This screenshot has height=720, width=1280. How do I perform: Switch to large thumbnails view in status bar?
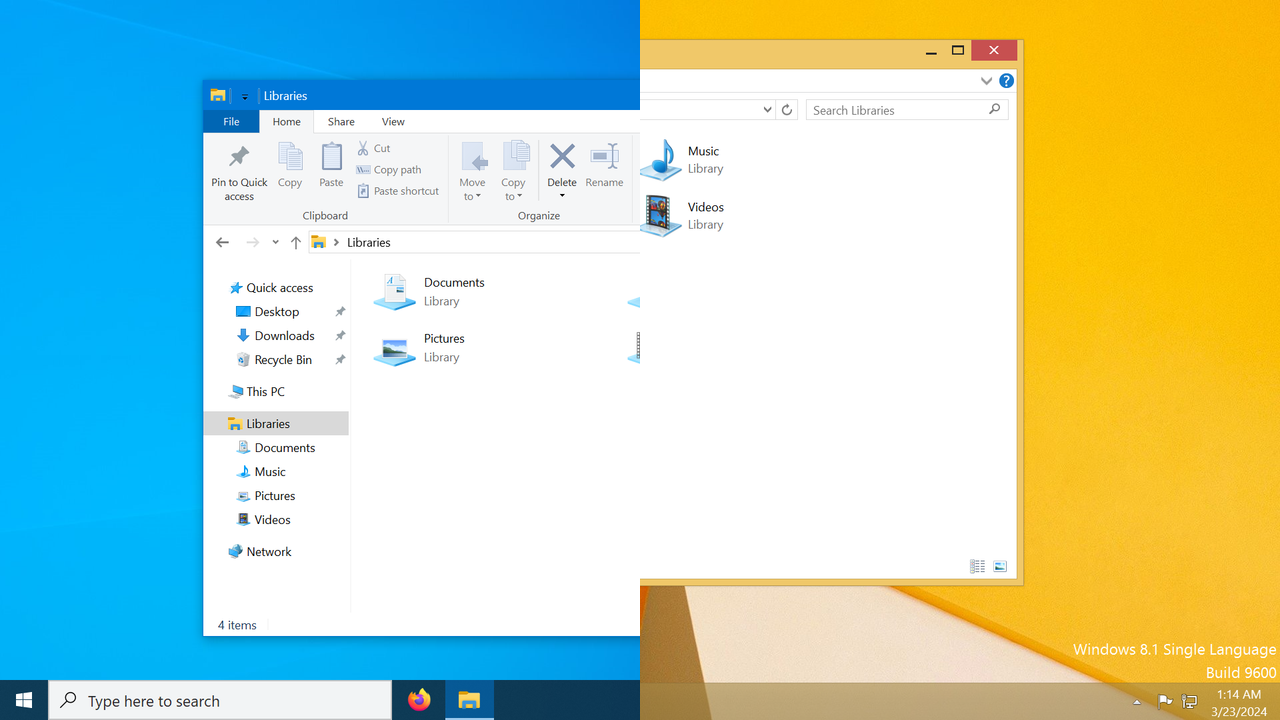tap(1000, 566)
